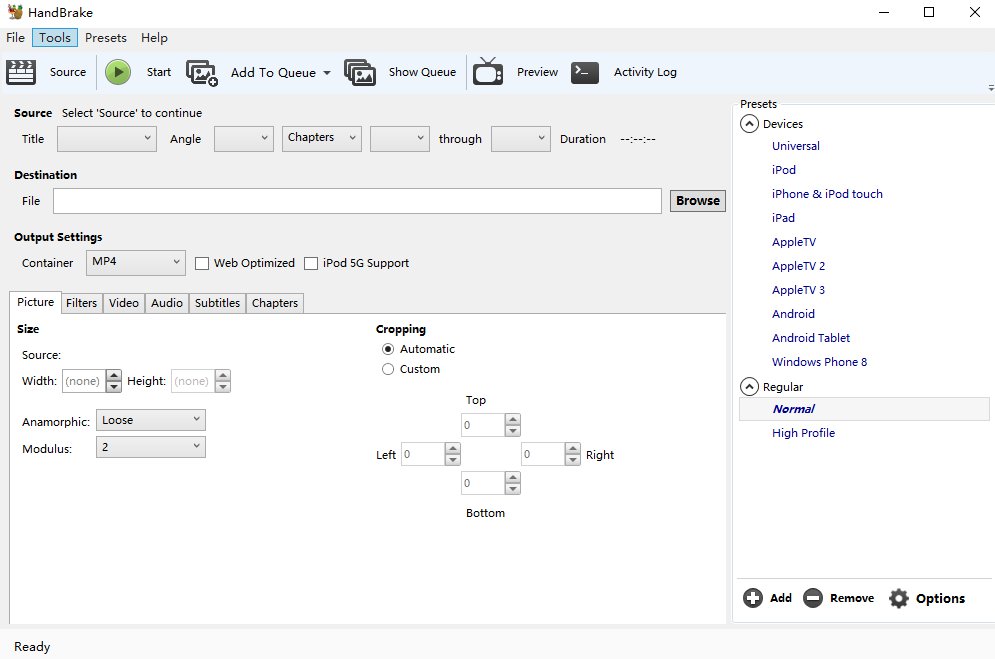The image size is (995, 659).
Task: Open the Show Queue icon
Action: point(360,72)
